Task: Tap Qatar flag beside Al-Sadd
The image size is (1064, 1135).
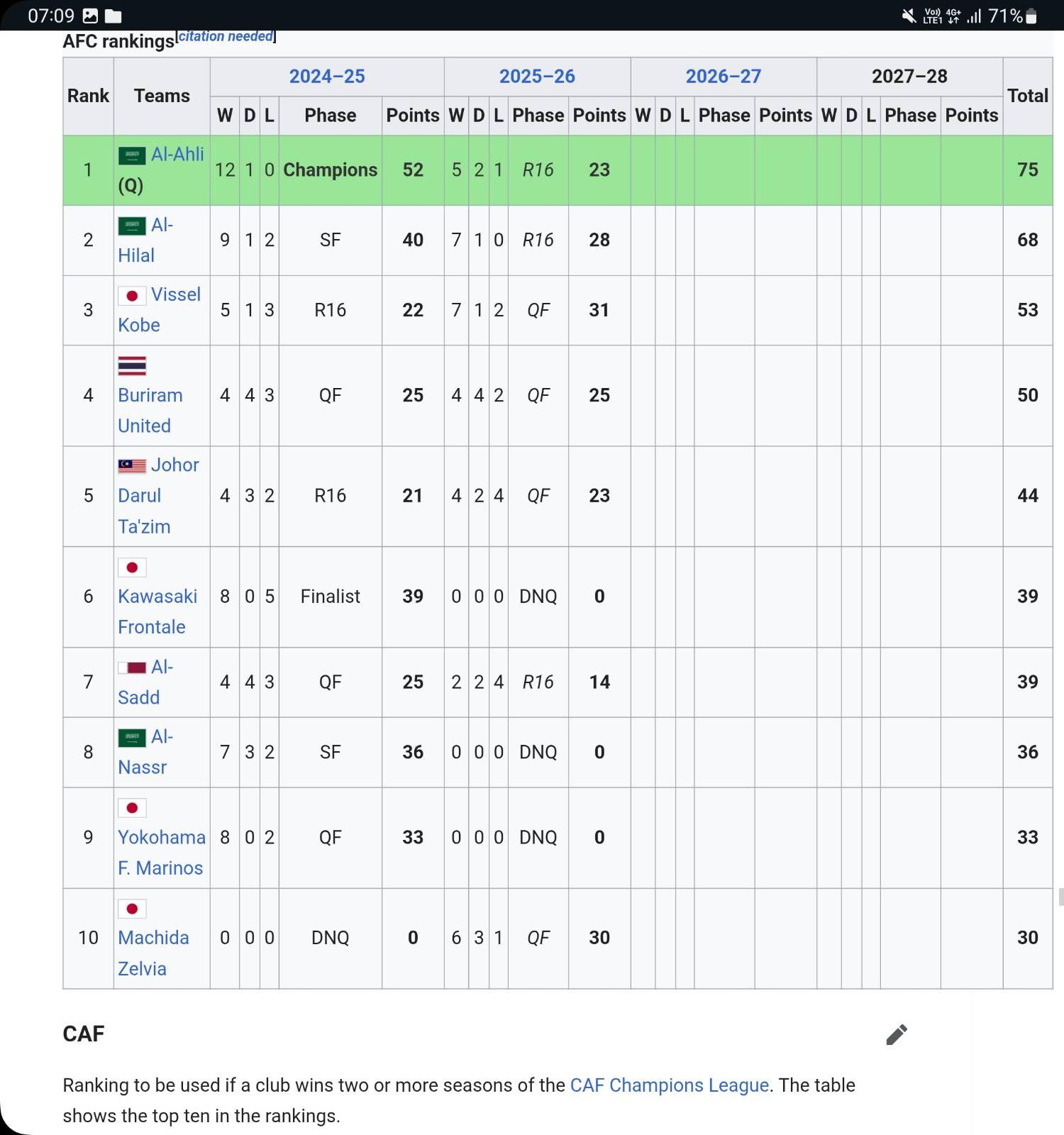Action: pos(132,668)
